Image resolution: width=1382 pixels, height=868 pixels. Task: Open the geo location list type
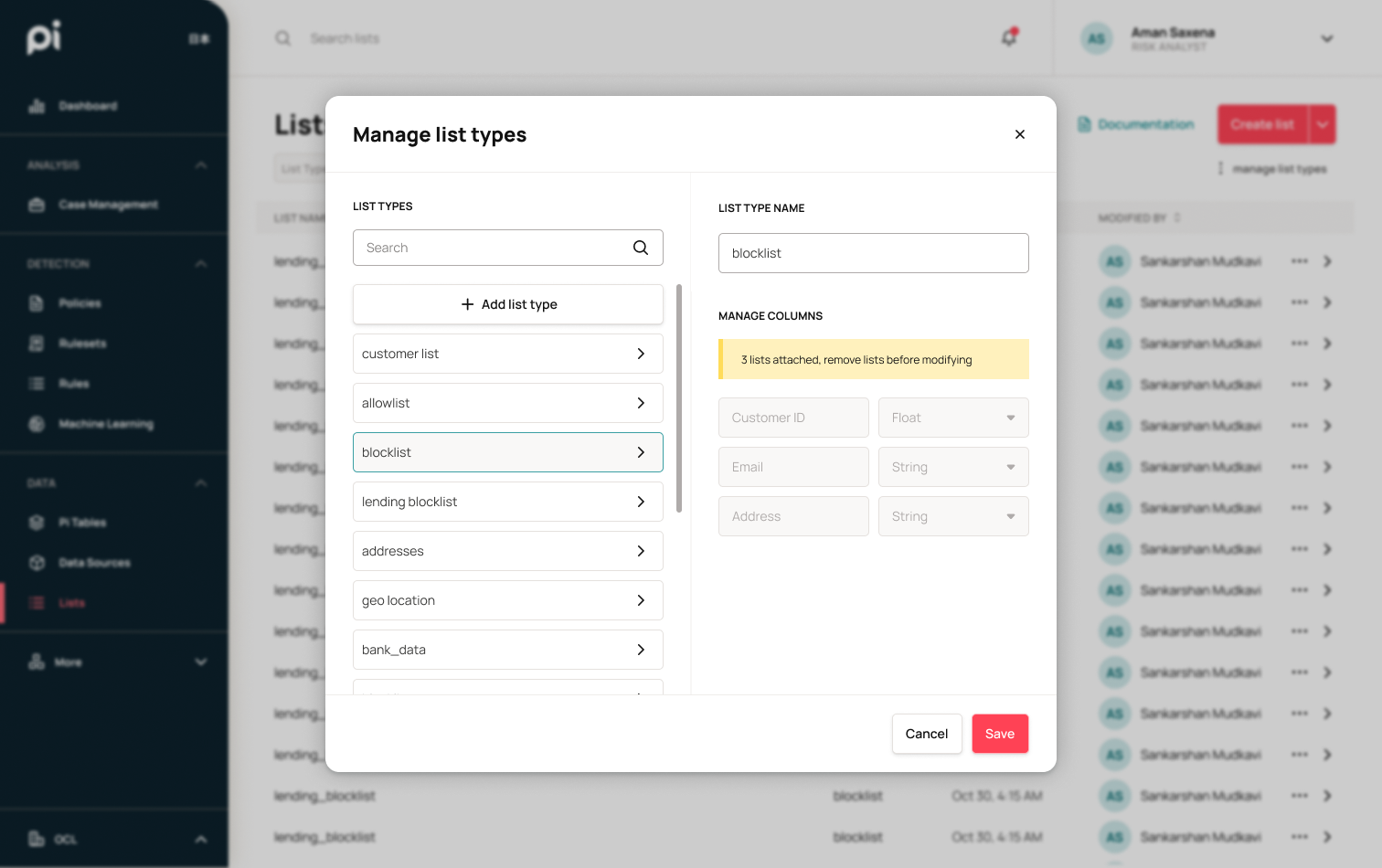click(508, 600)
